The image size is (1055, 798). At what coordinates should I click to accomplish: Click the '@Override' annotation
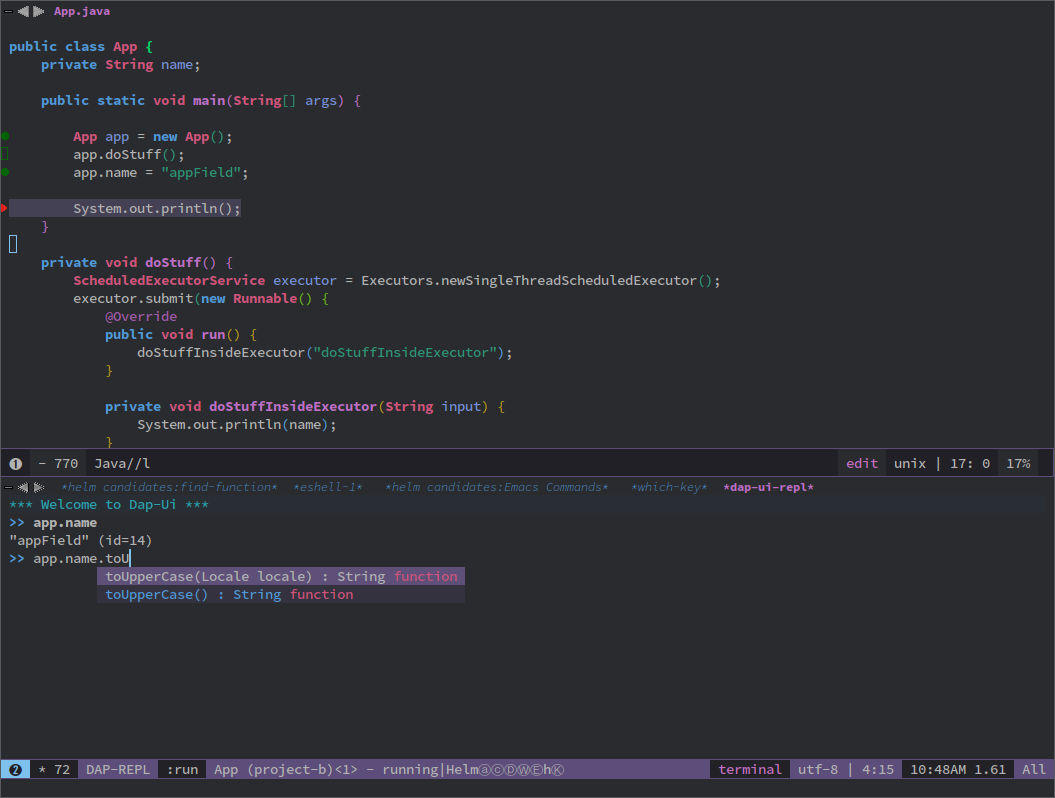tap(141, 316)
